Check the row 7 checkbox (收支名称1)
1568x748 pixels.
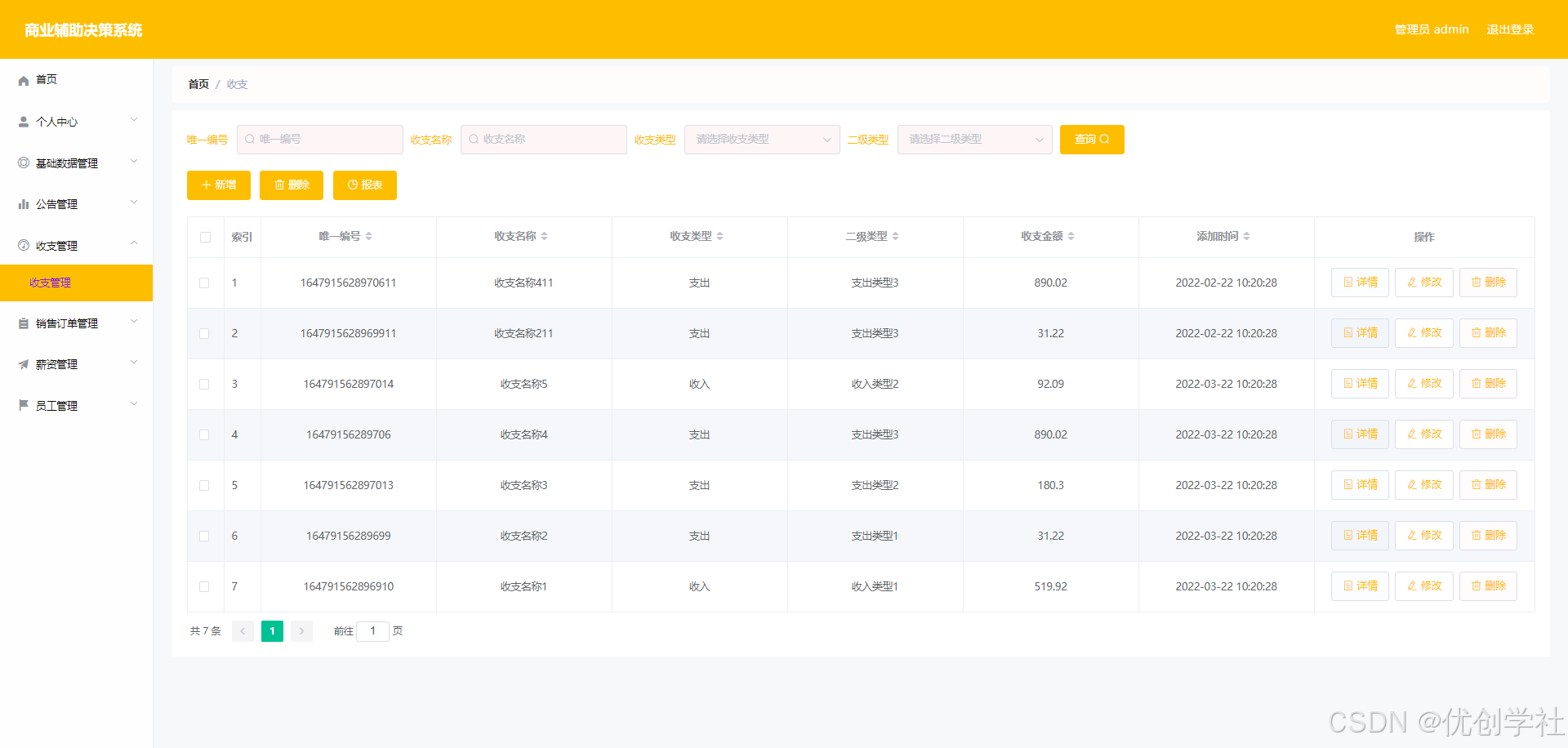click(x=204, y=586)
